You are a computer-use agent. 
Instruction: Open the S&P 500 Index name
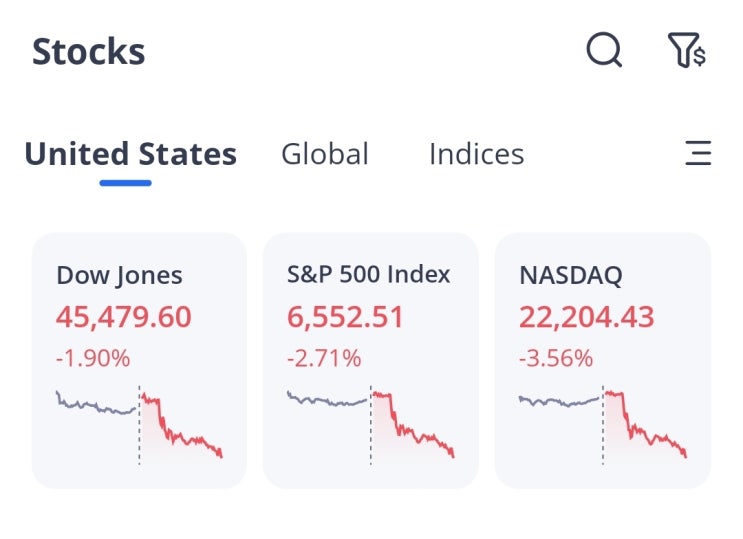tap(369, 274)
